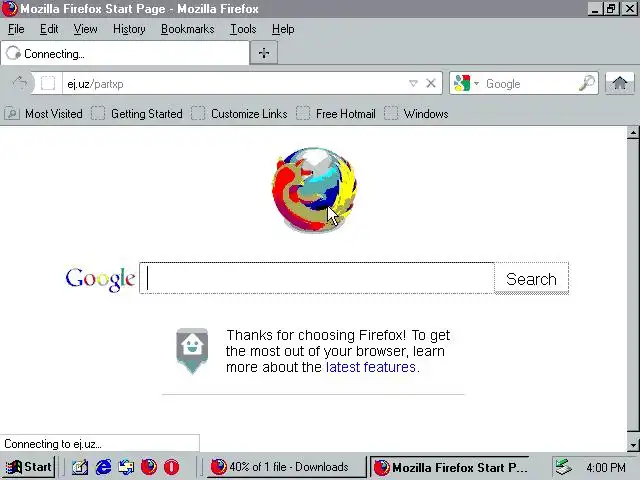
Task: Restore down the Firefox window
Action: pos(611,9)
